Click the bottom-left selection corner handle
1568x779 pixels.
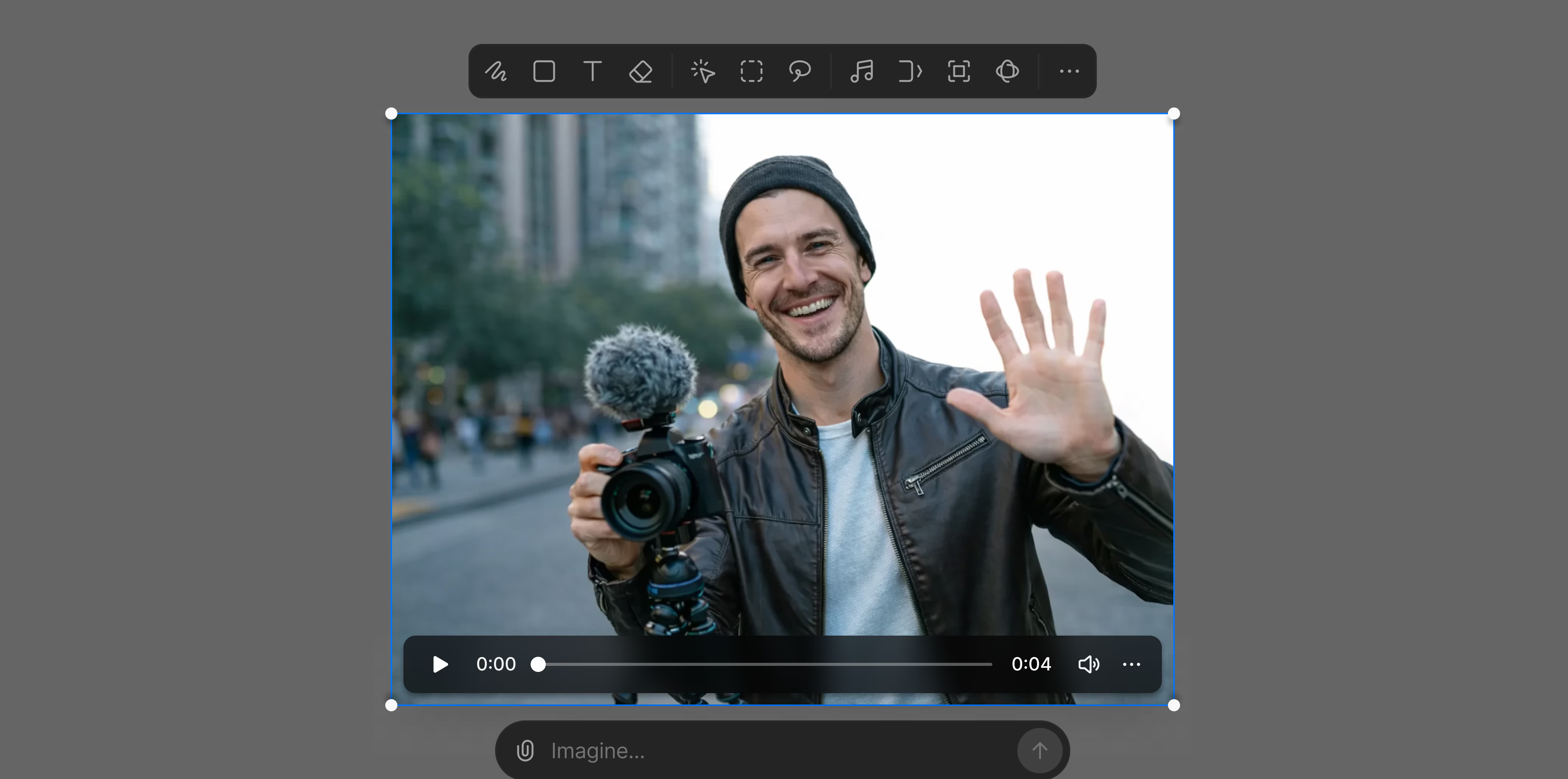391,705
